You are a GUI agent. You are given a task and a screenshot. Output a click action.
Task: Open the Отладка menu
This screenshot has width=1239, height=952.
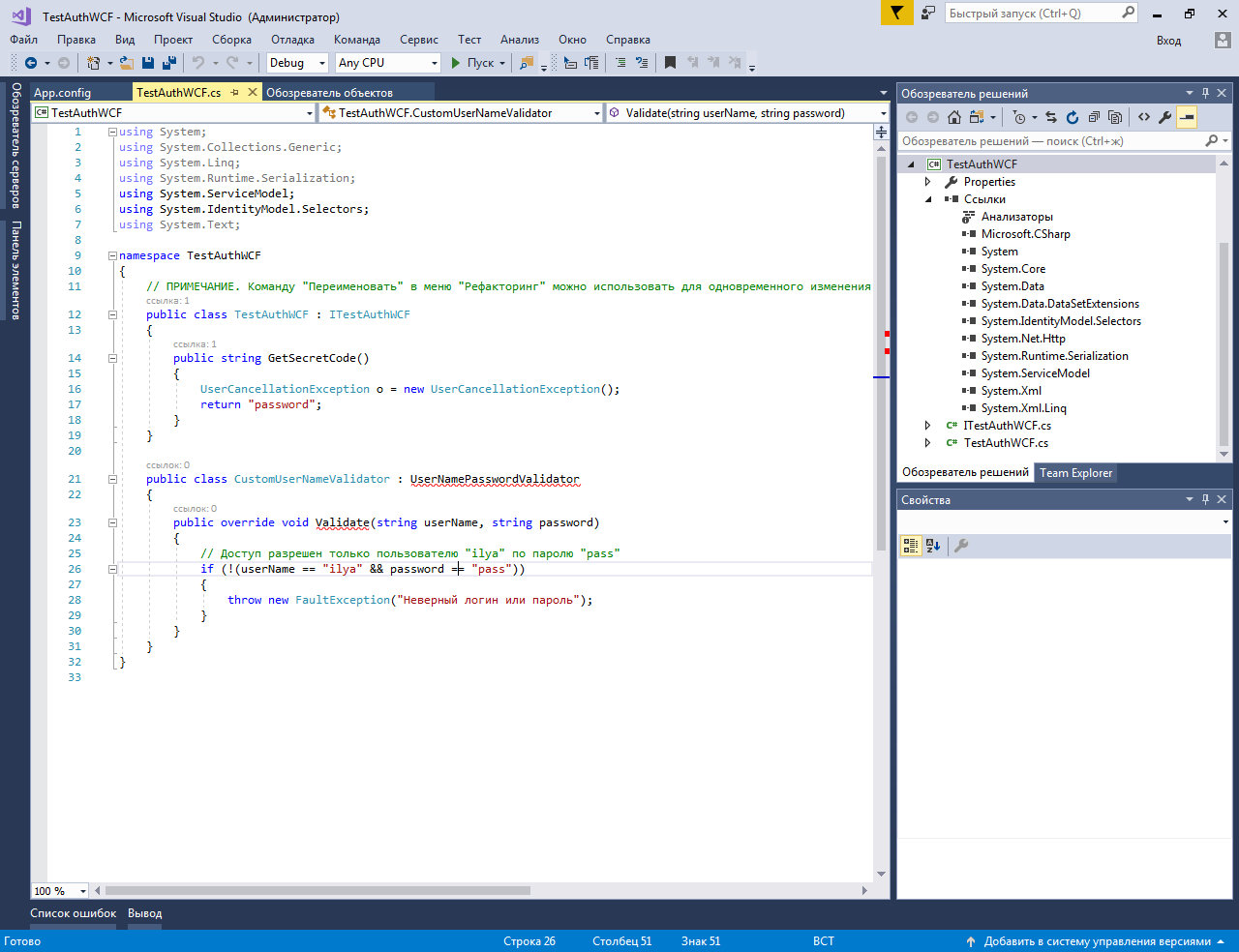tap(292, 40)
